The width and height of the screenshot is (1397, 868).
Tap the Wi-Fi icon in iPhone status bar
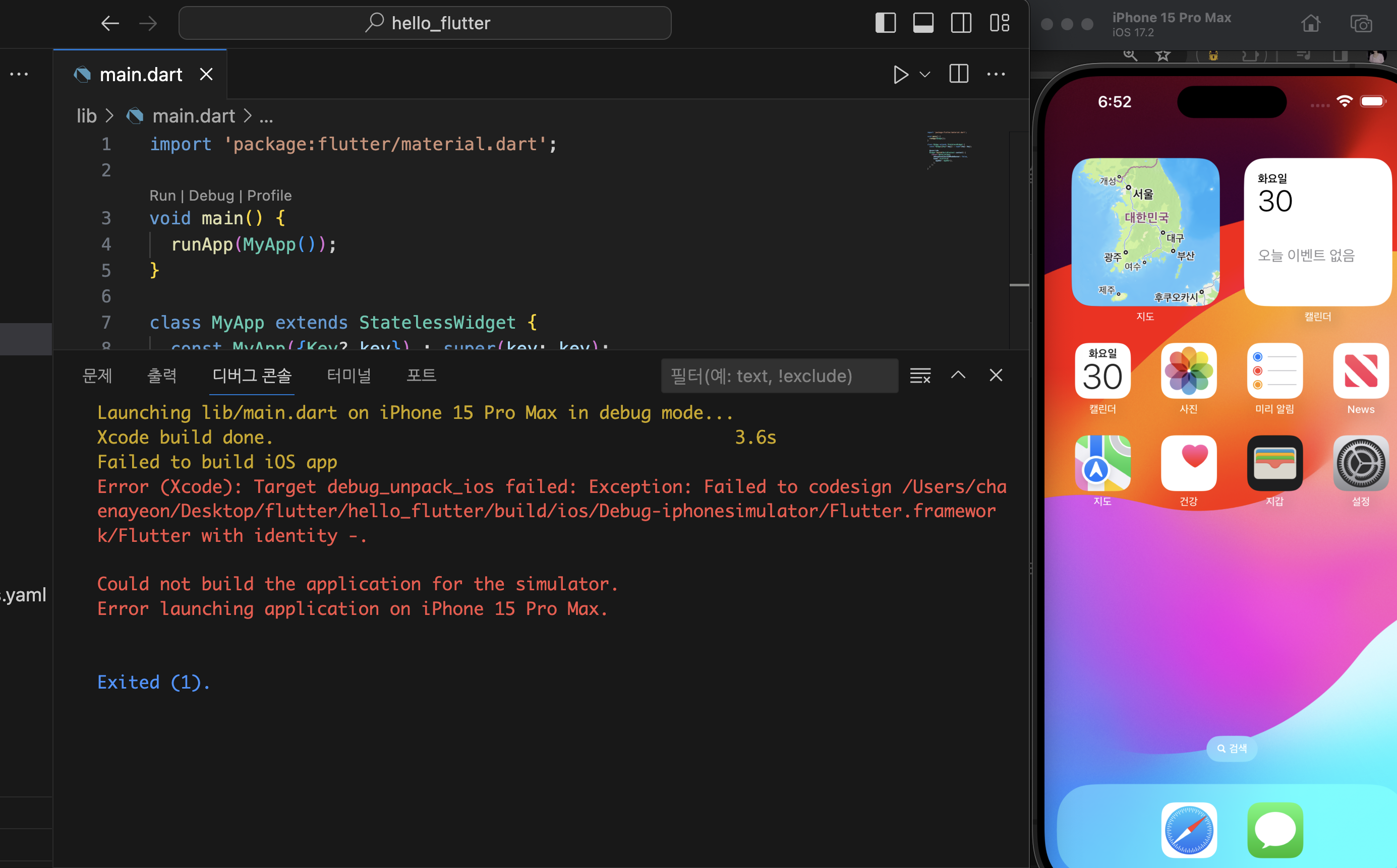(x=1344, y=102)
